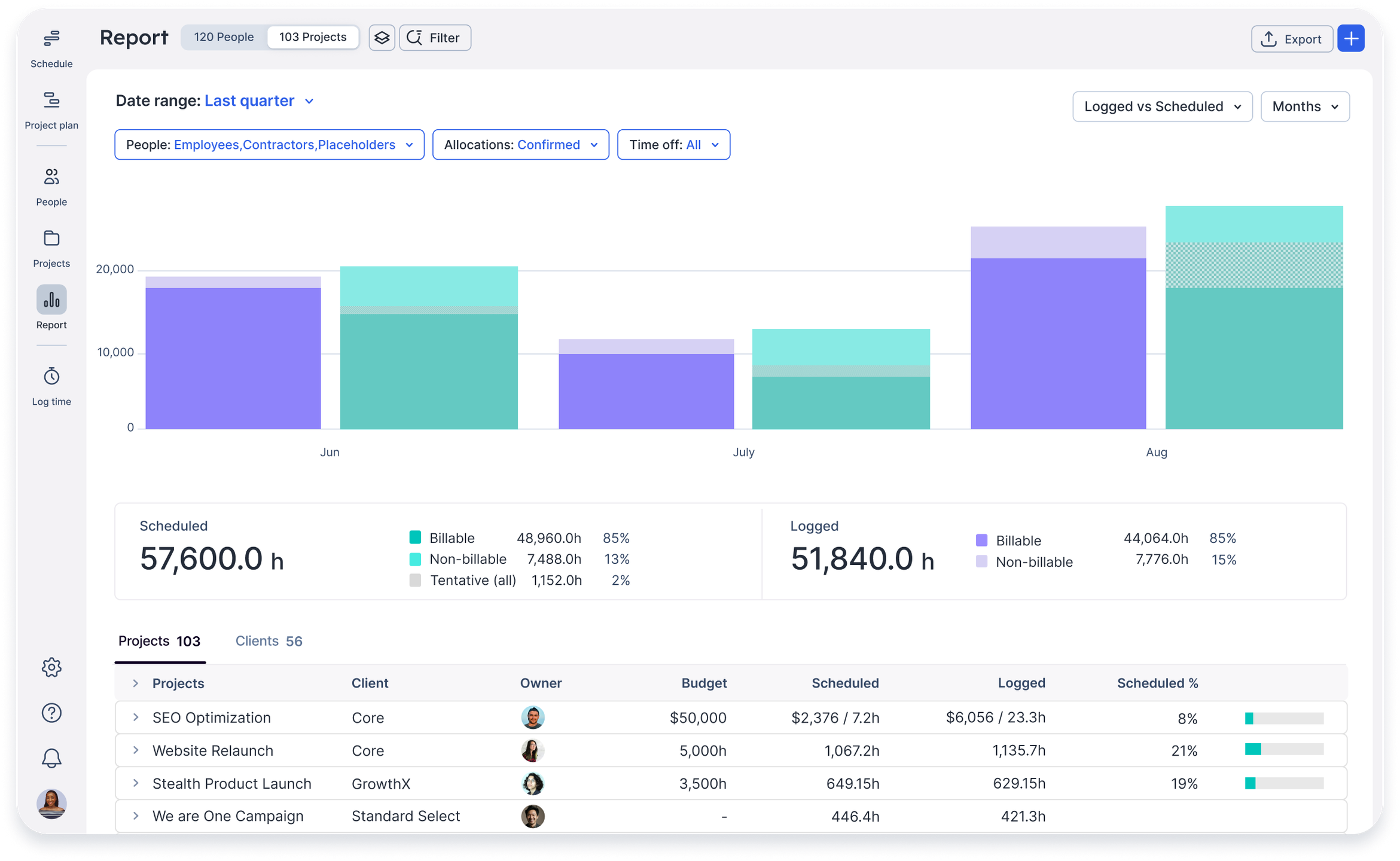Switch to the Clients 56 tab
This screenshot has width=1400, height=861.
point(269,641)
